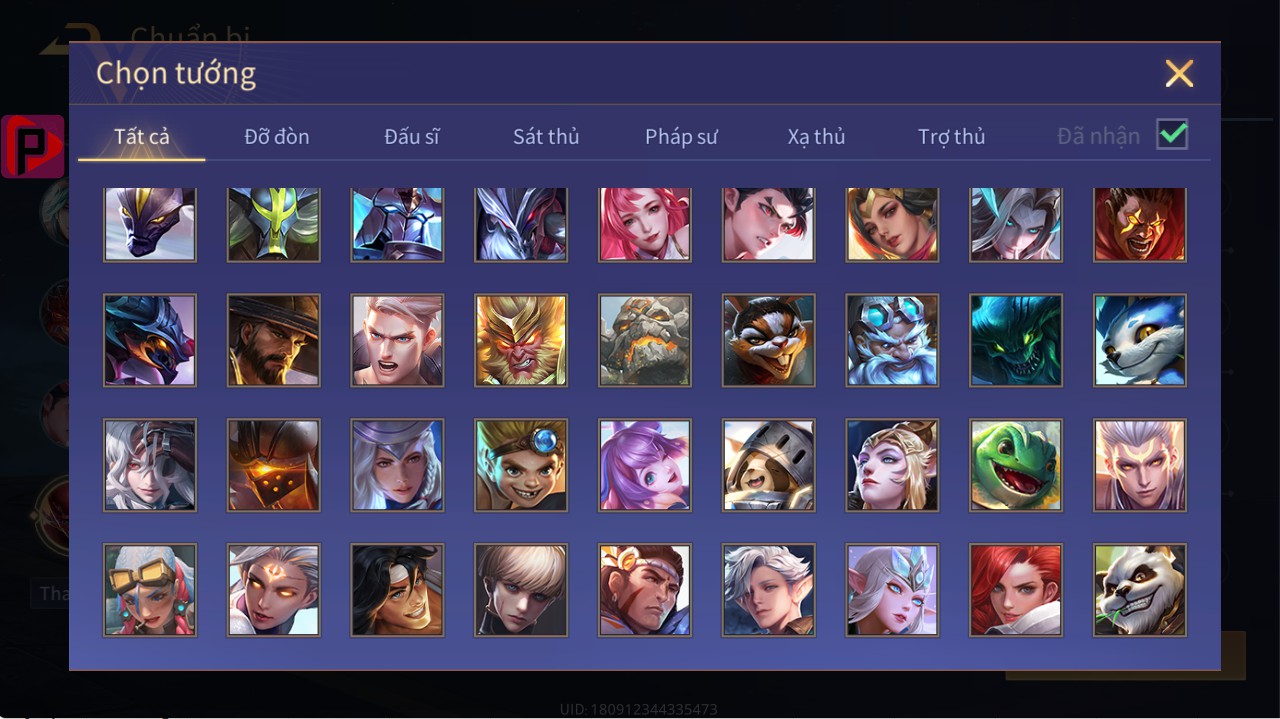The height and width of the screenshot is (719, 1280).
Task: Select the purple-haired girl hero portrait
Action: [x=645, y=465]
